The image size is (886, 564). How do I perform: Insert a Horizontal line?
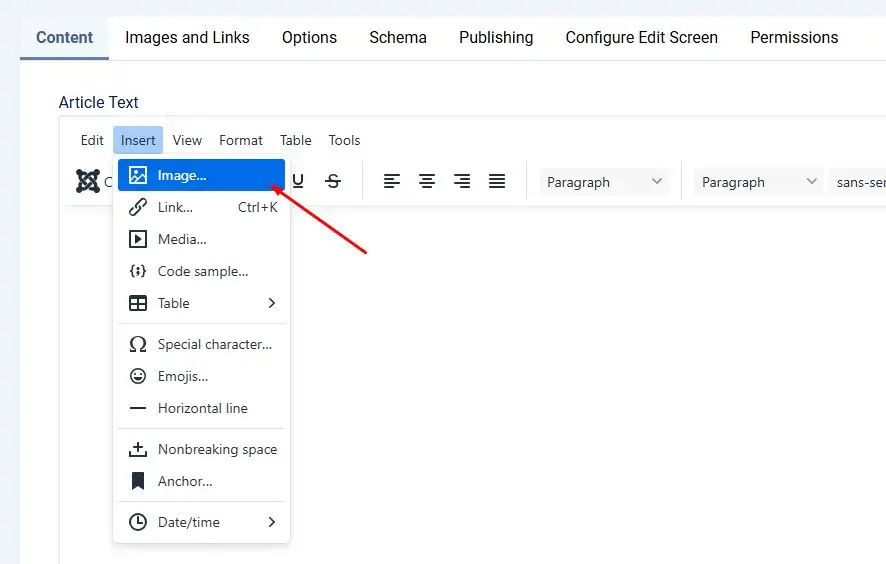(x=201, y=408)
